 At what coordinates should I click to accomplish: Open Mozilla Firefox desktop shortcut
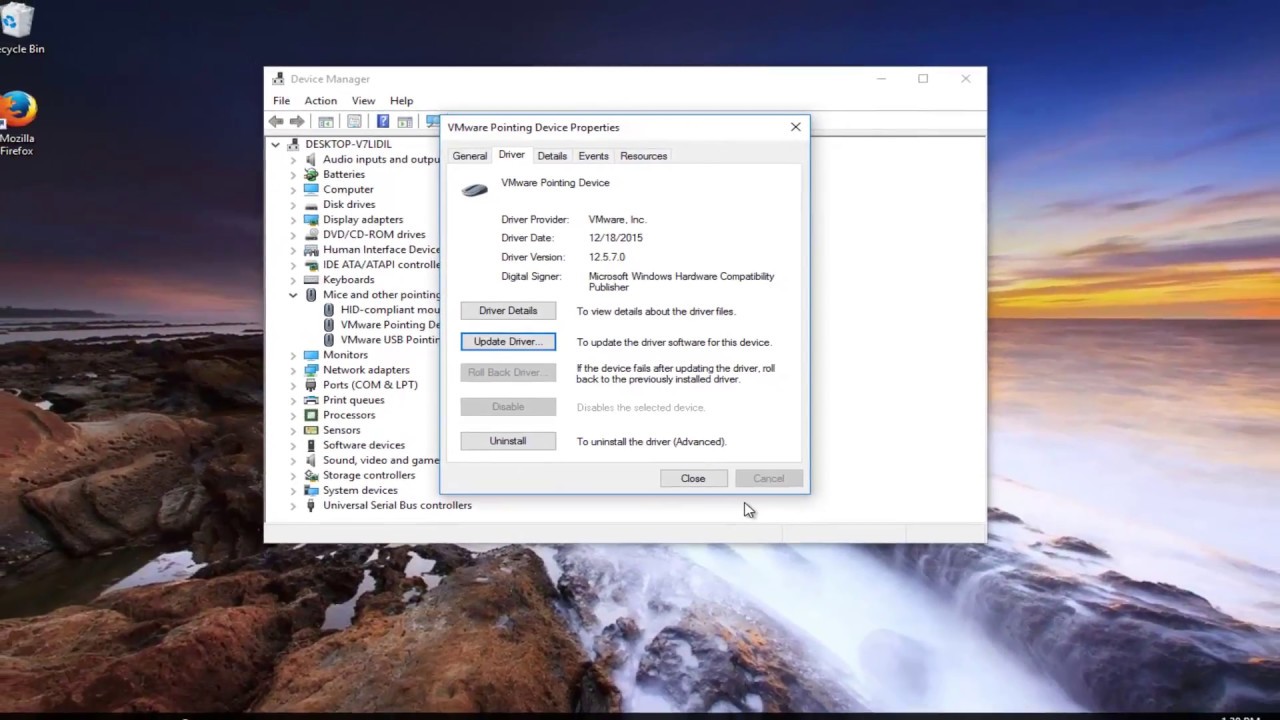pos(16,122)
